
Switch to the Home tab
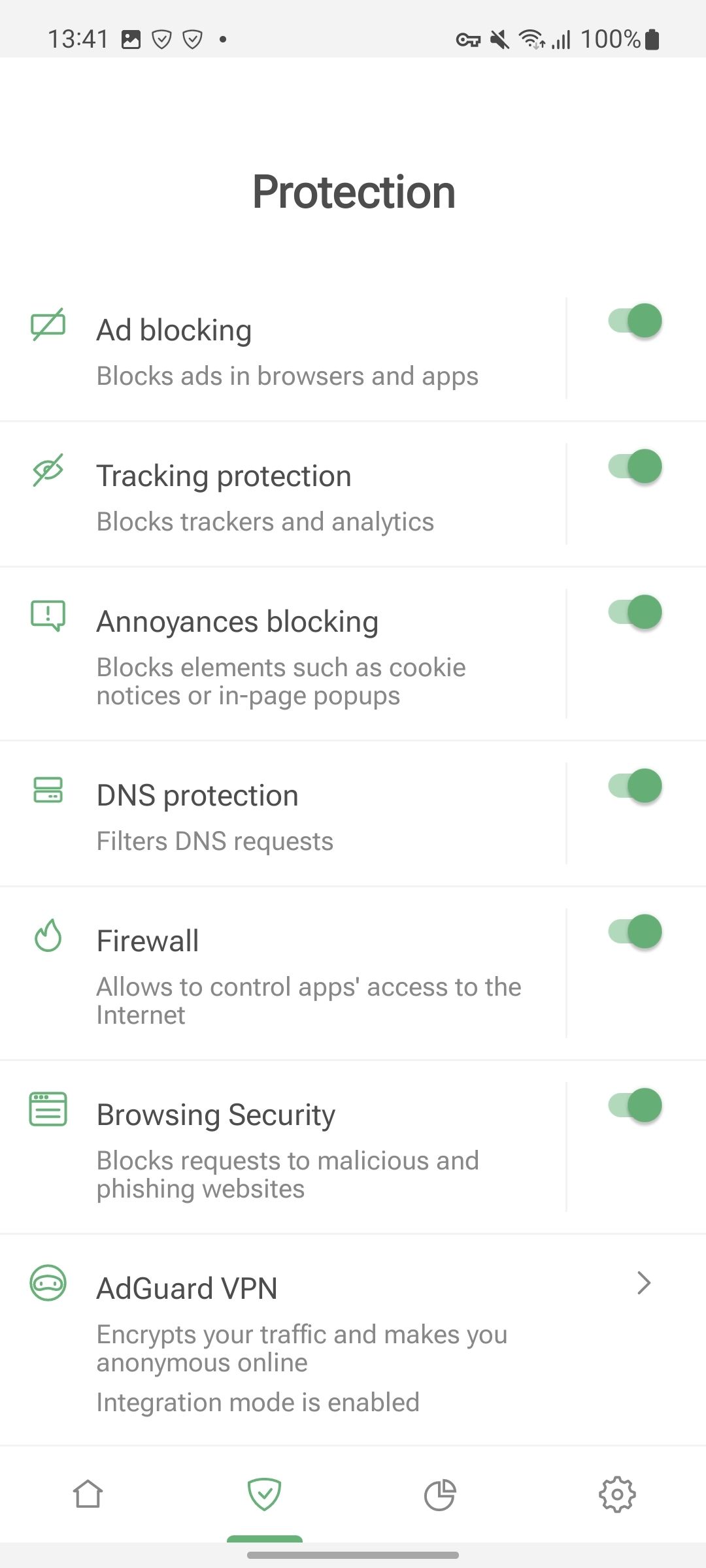pos(88,1495)
